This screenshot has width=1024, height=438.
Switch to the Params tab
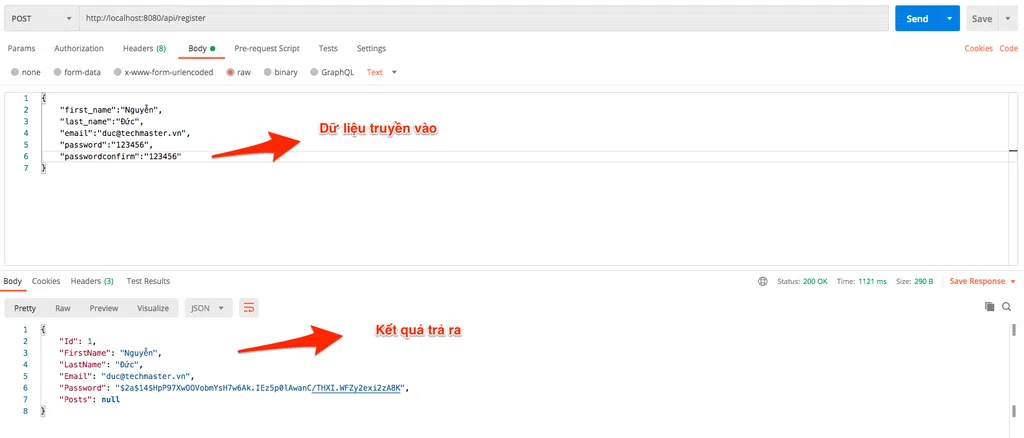(22, 48)
